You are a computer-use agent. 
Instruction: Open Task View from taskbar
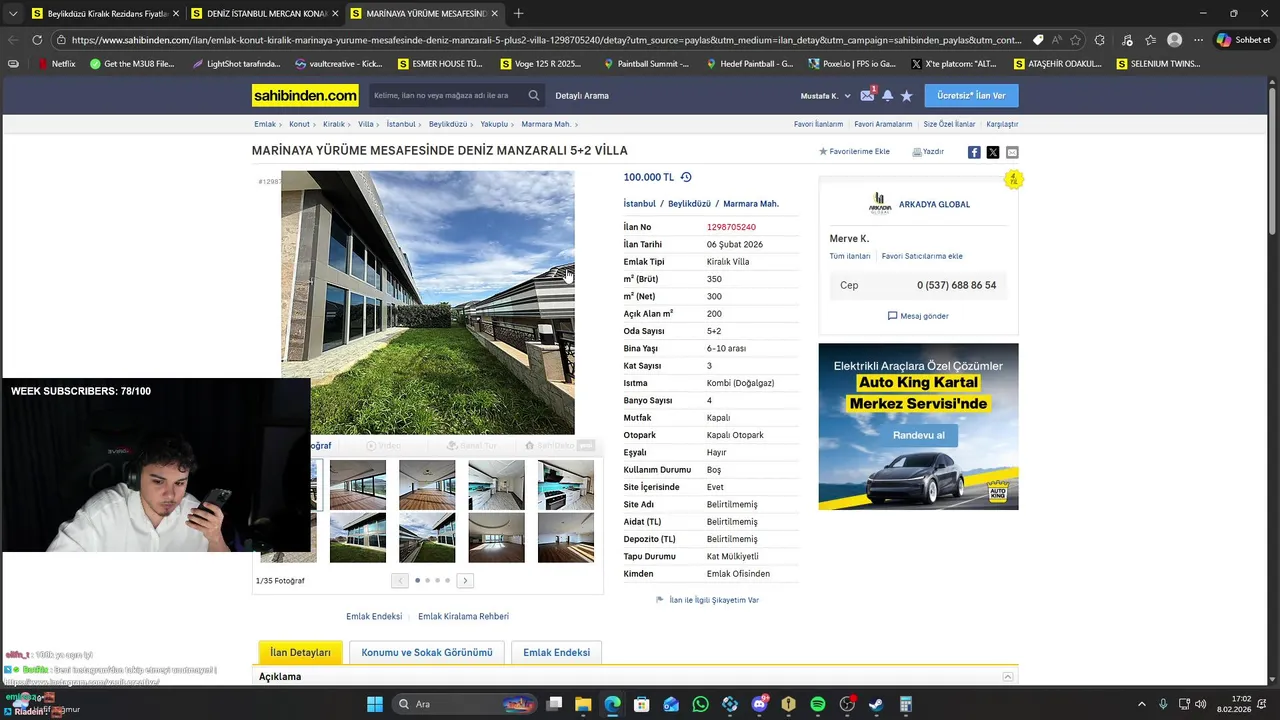554,704
